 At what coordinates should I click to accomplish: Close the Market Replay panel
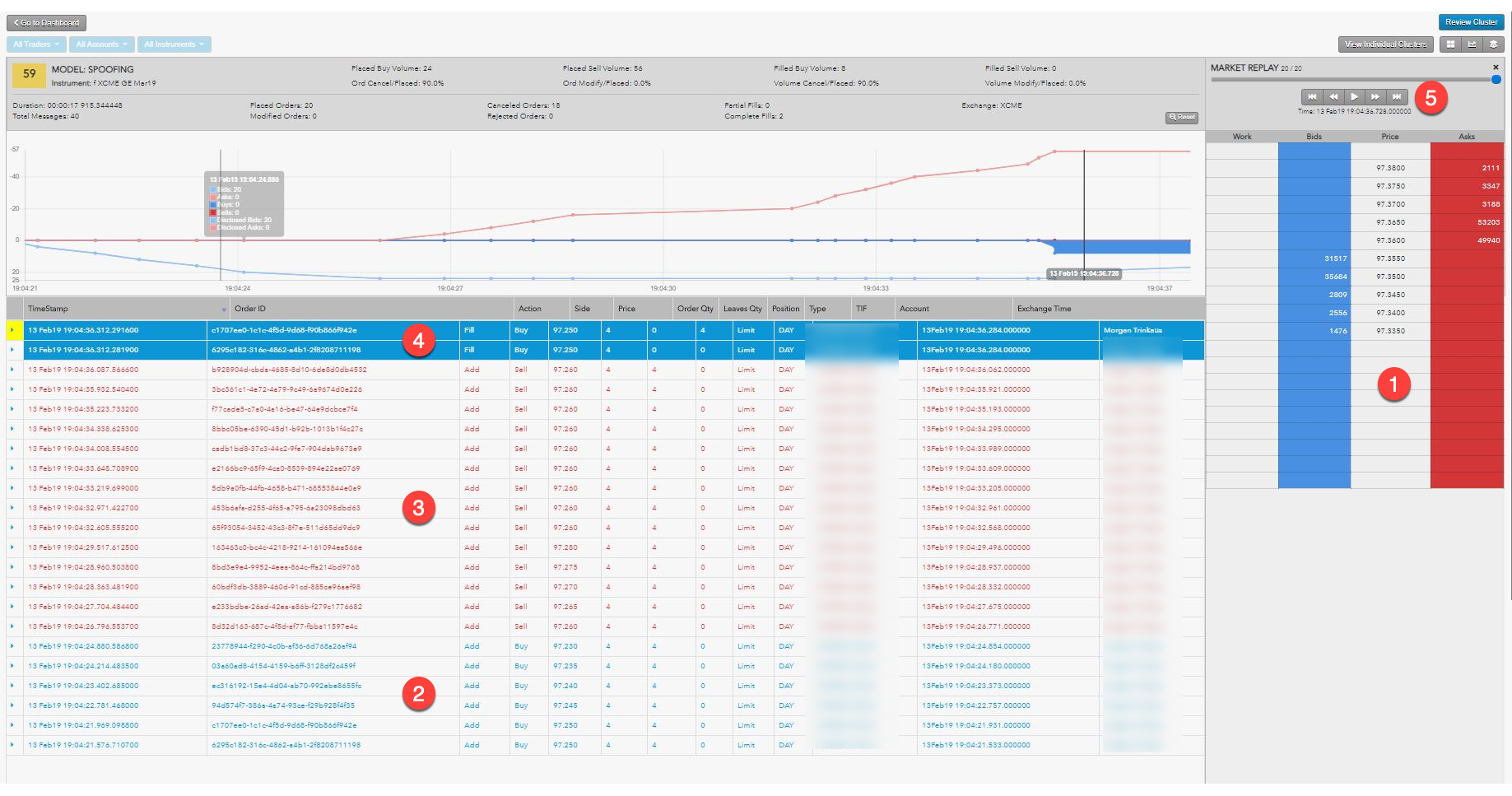click(x=1496, y=67)
